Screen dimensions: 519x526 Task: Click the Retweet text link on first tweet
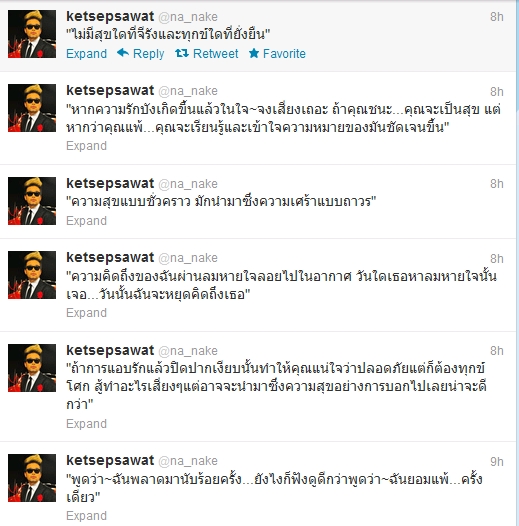[x=216, y=54]
